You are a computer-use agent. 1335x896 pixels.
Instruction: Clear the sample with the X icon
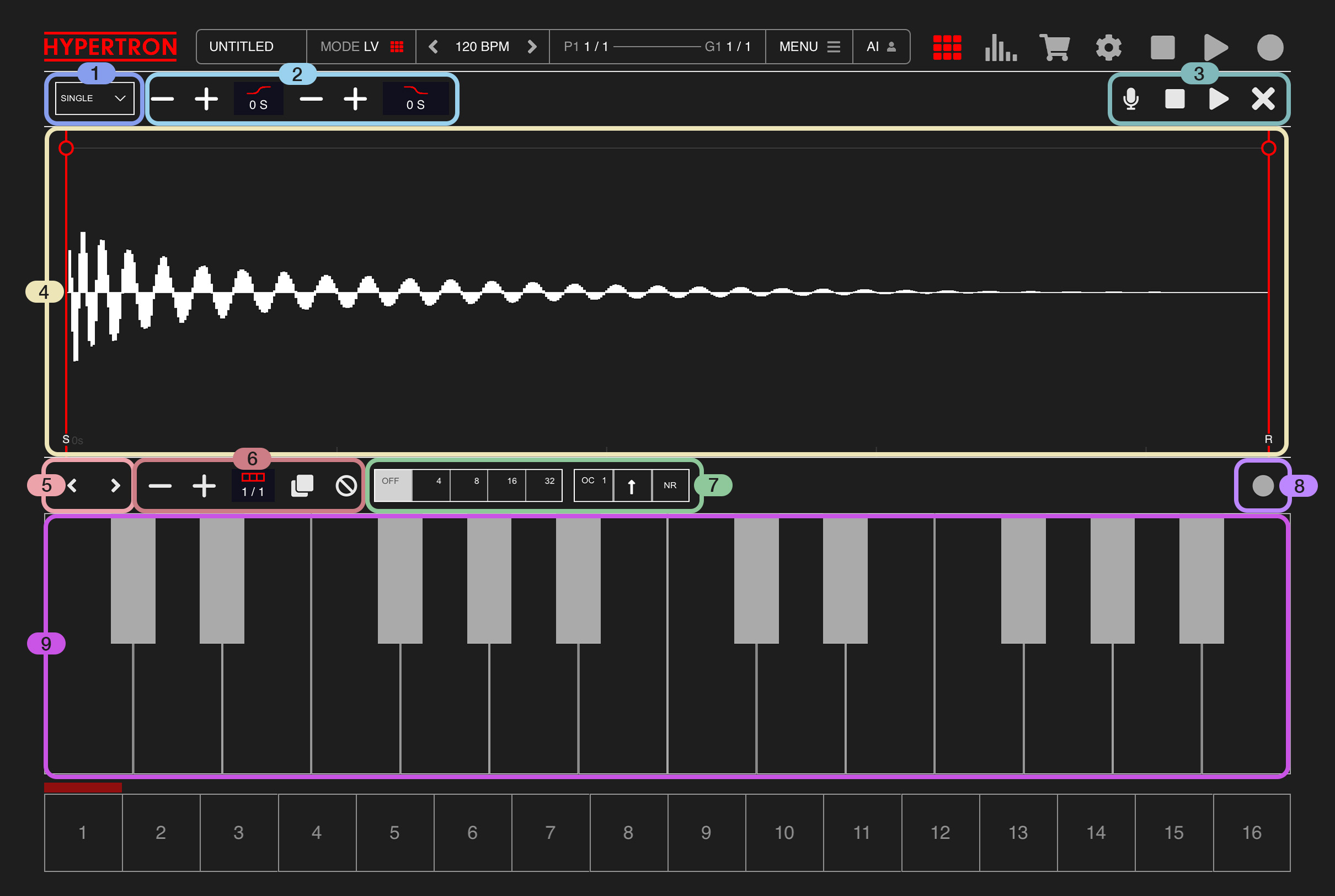coord(1263,99)
